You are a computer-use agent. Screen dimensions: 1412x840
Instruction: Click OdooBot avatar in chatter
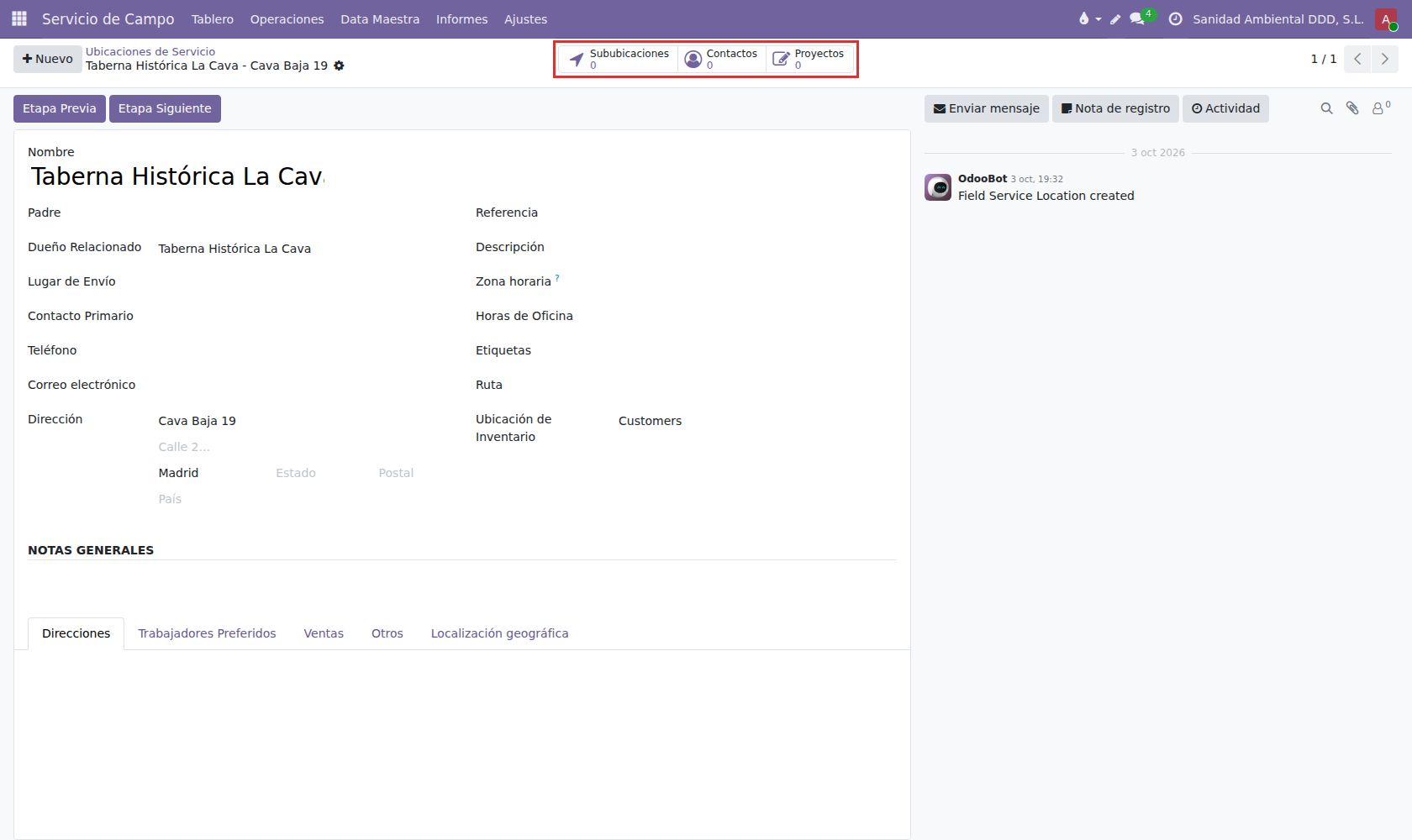click(x=938, y=187)
